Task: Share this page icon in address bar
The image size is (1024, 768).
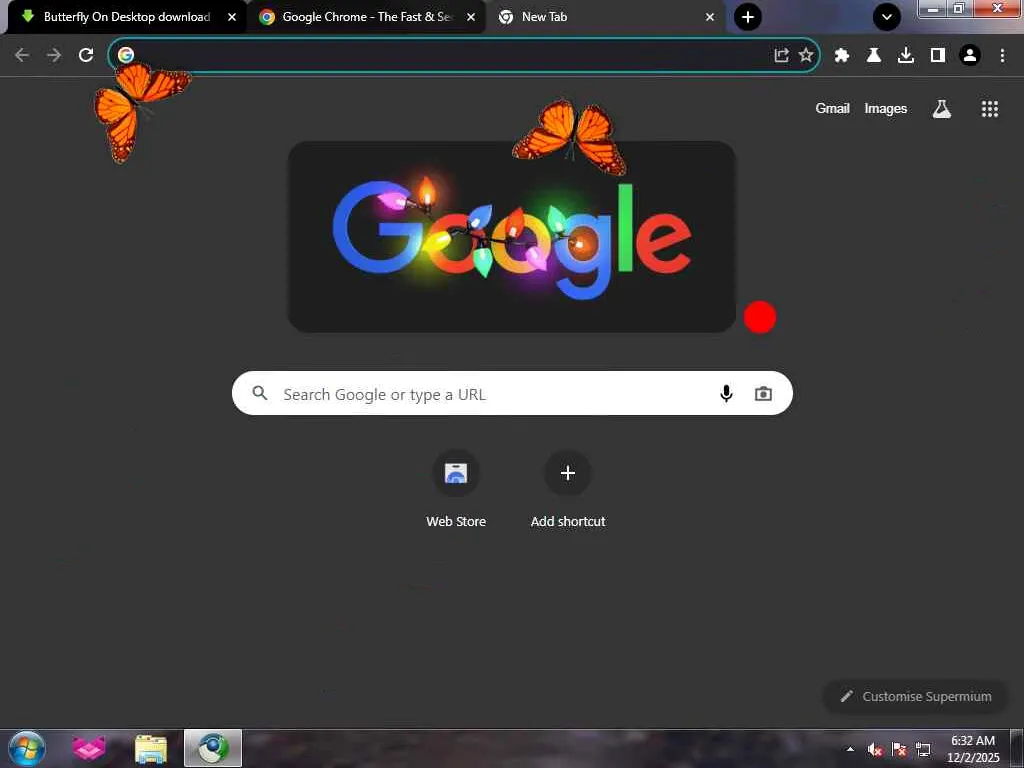Action: (781, 55)
